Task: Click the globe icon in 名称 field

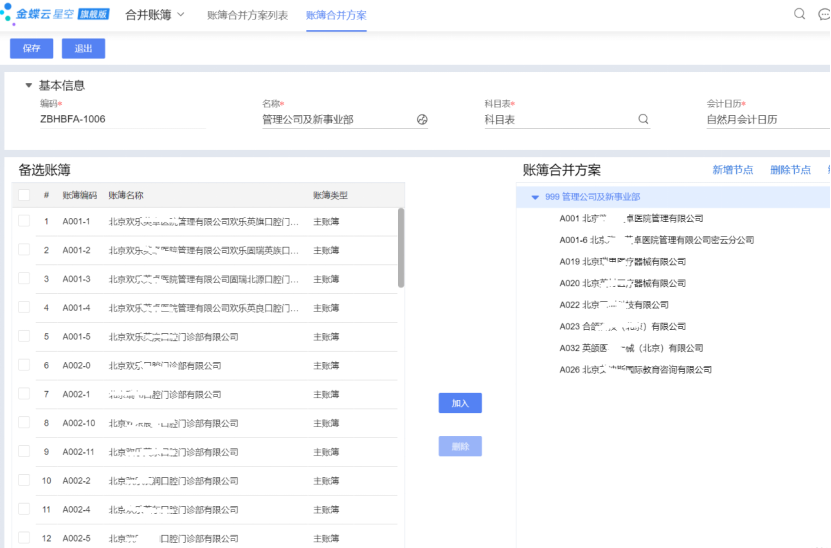Action: (422, 119)
